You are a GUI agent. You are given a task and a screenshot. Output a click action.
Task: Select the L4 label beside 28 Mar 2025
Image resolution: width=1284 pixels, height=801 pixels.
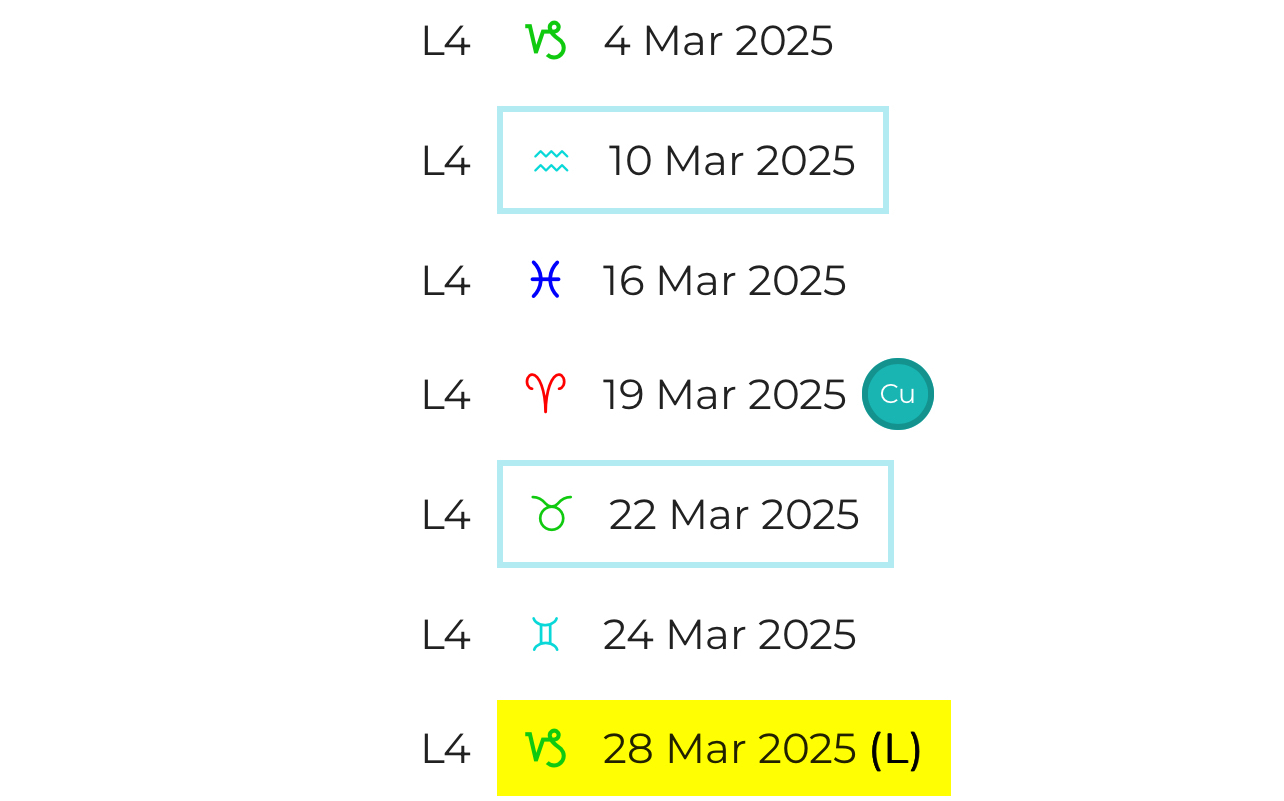click(x=446, y=749)
